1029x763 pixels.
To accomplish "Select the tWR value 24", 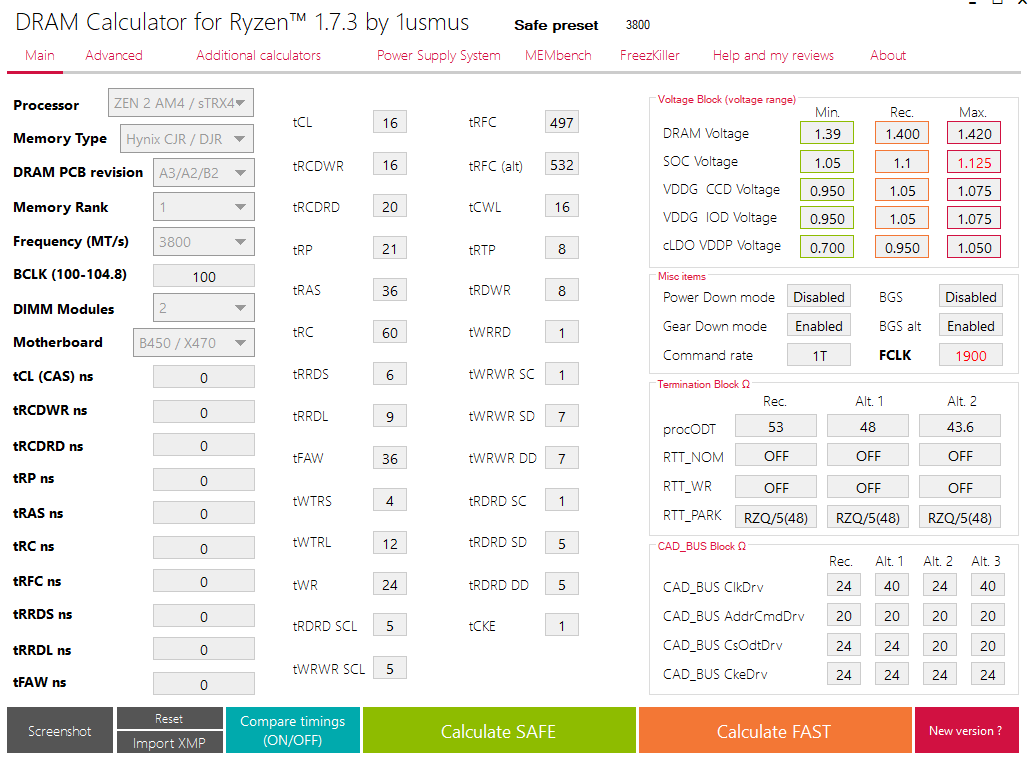I will click(390, 584).
